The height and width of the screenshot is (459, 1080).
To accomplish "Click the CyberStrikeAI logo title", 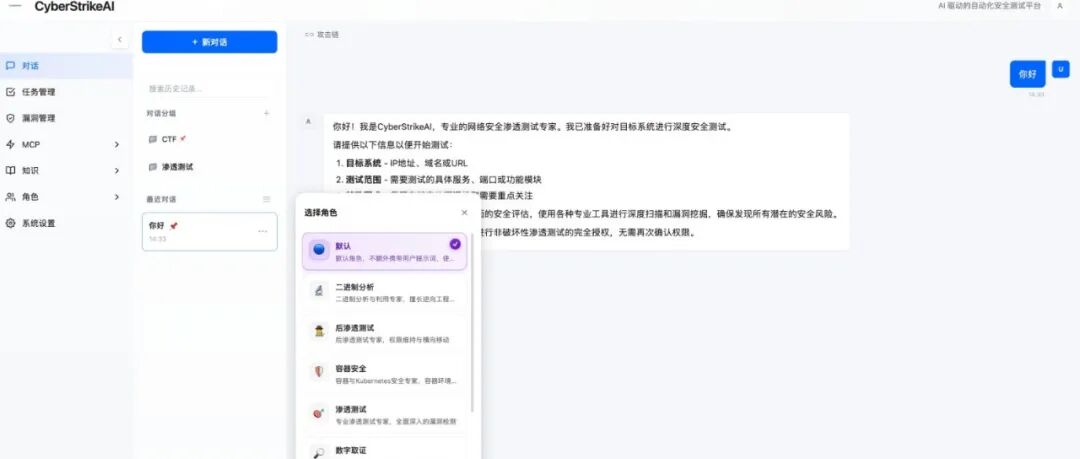I will 74,7.
